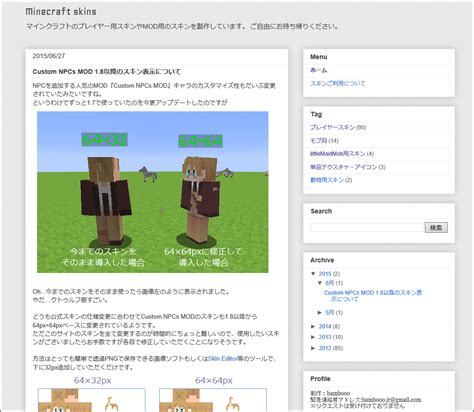The image size is (474, 412).
Task: Open the 6月 archive link
Action: (x=330, y=283)
